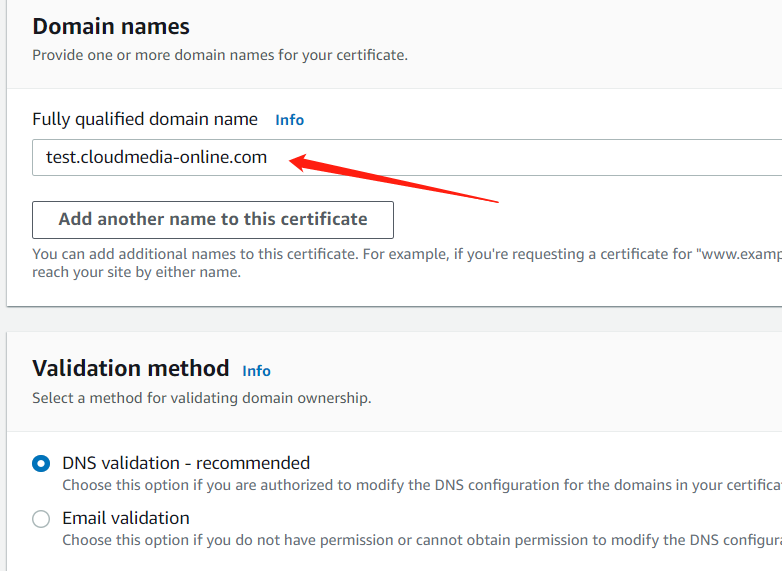Click 'Provide one or more domain names' subtitle

pos(220,55)
